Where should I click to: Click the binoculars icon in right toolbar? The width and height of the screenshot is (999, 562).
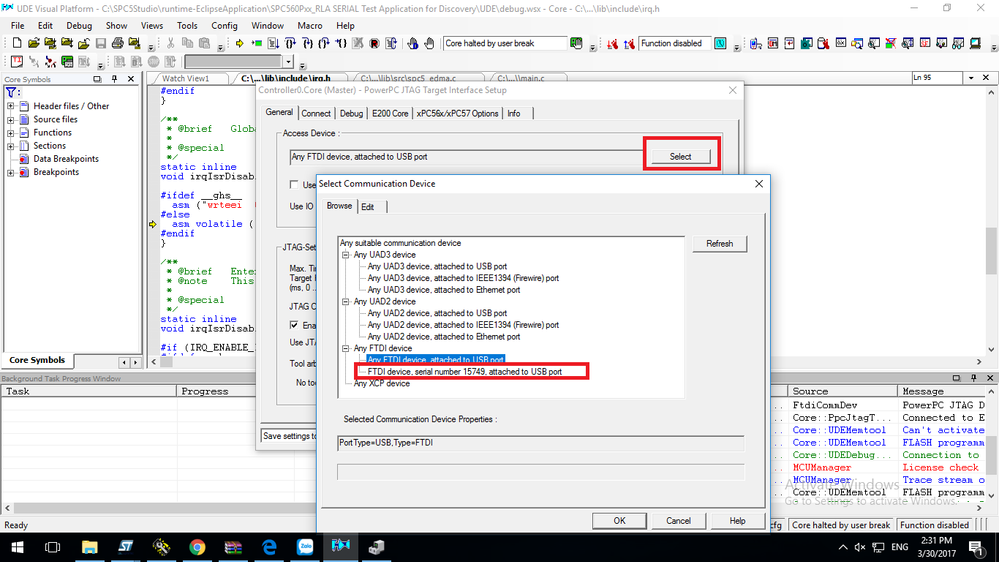pyautogui.click(x=958, y=43)
